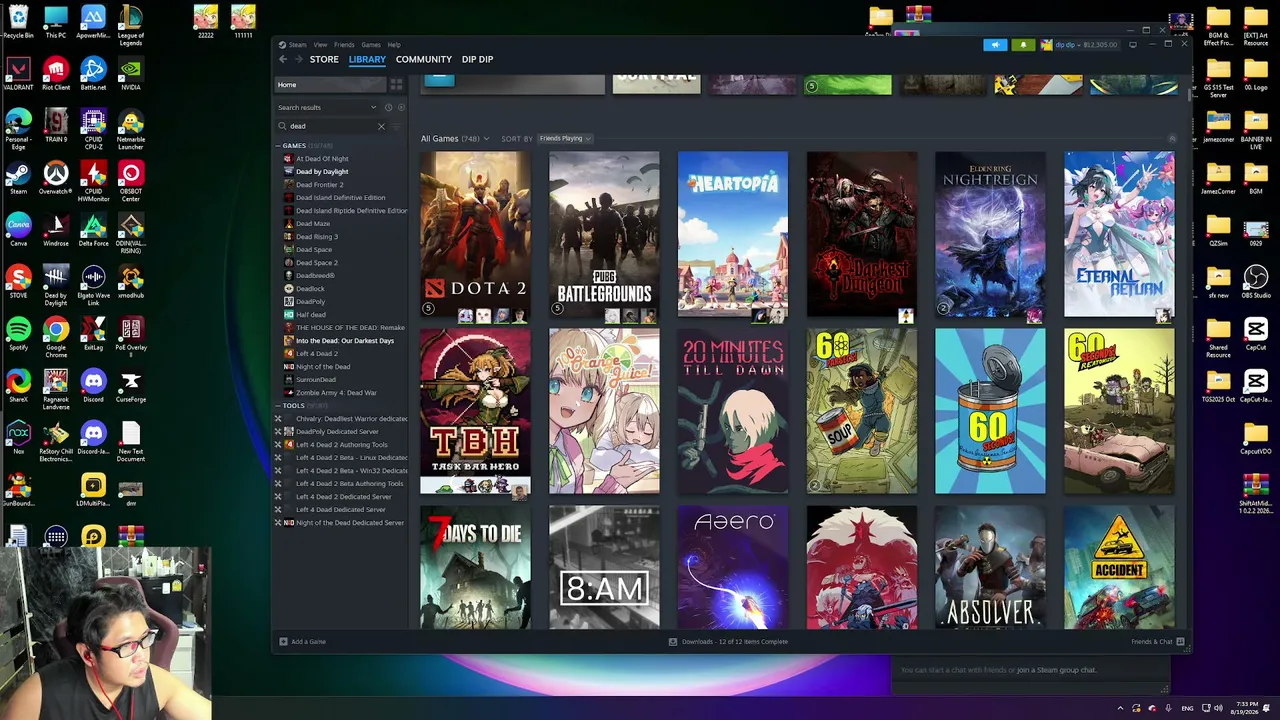Show recently played via the clock icon

click(388, 107)
